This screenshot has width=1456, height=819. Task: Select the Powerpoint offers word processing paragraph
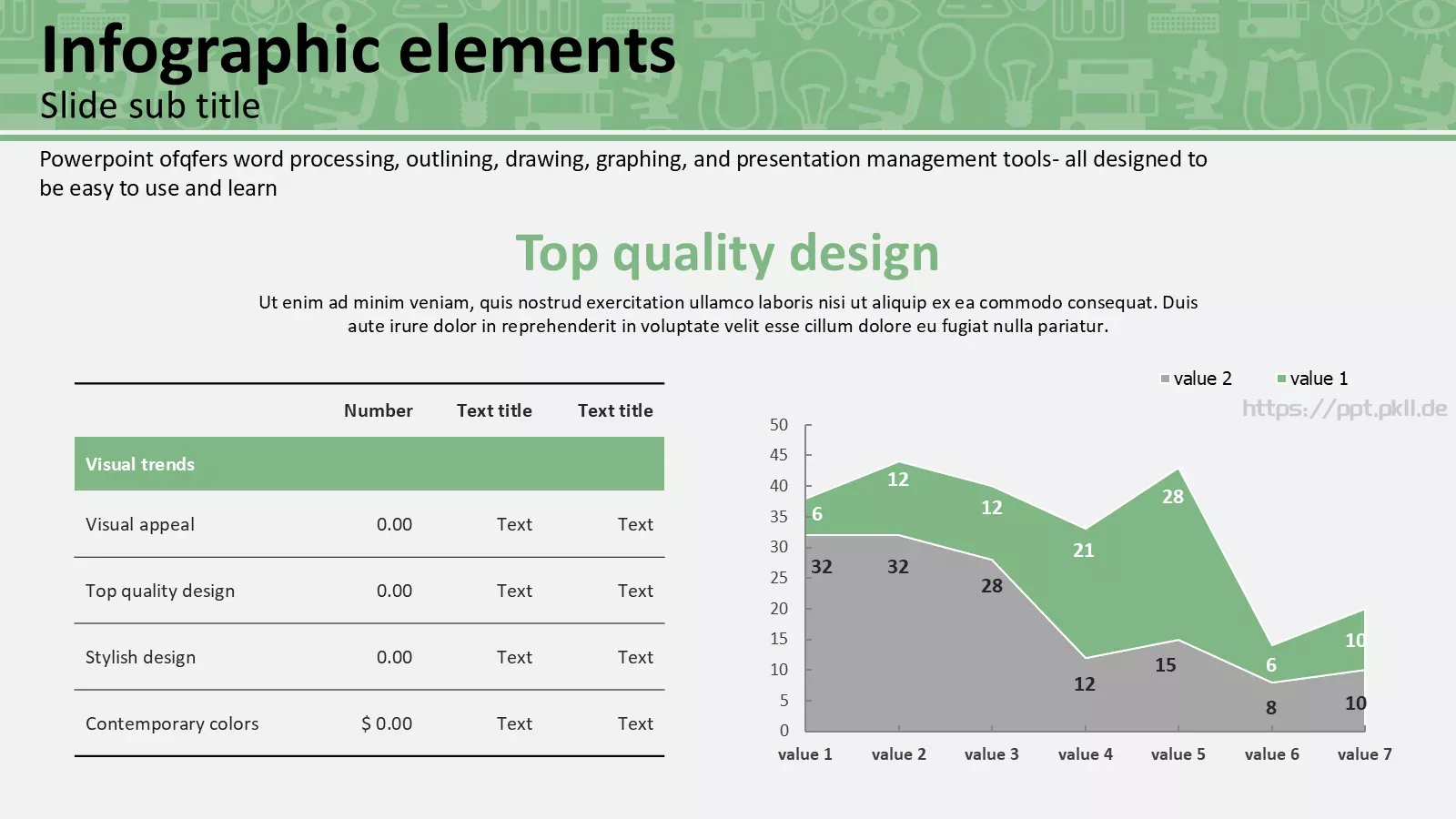pos(623,174)
